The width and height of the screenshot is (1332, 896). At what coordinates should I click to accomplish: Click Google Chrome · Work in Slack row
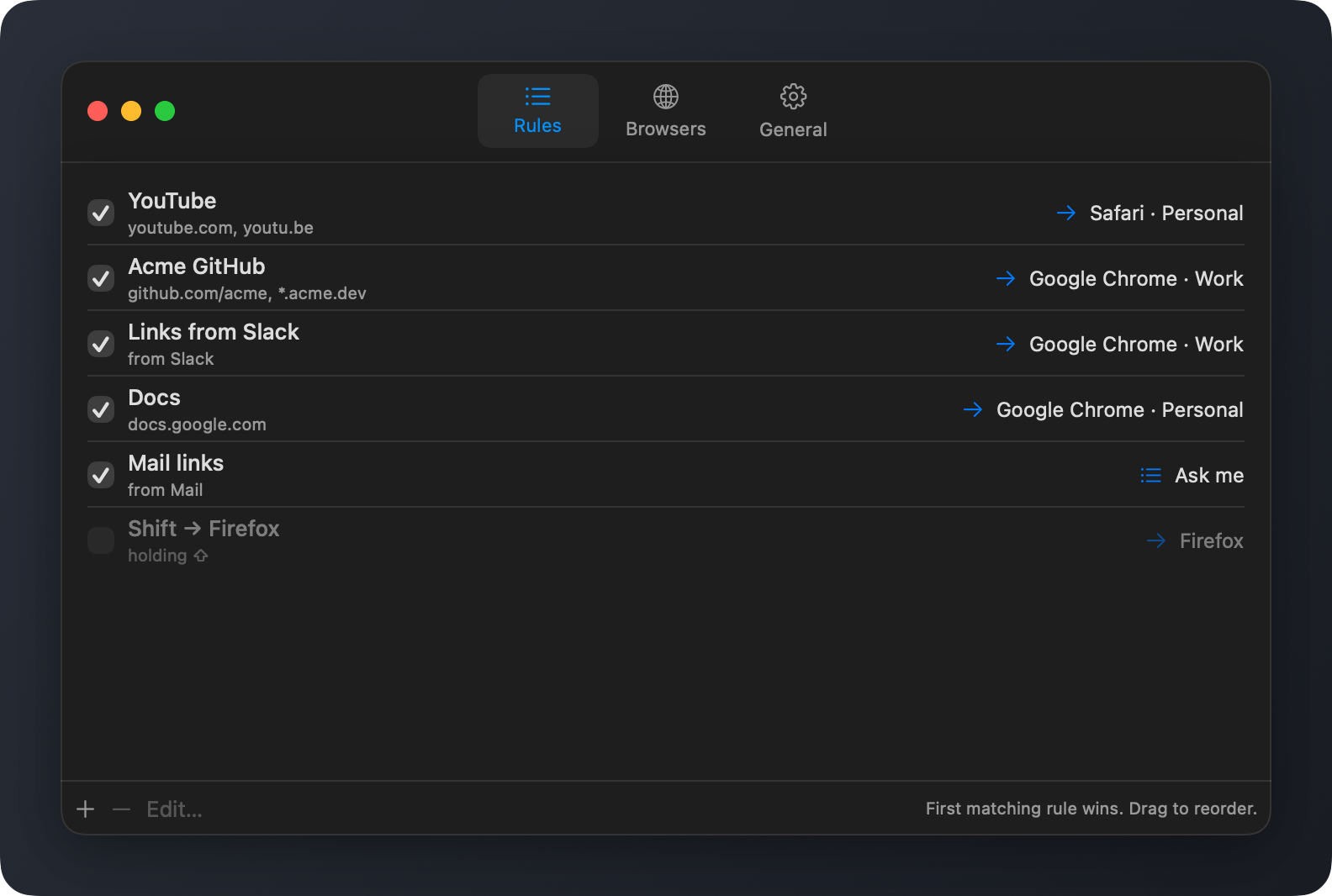pyautogui.click(x=1136, y=344)
